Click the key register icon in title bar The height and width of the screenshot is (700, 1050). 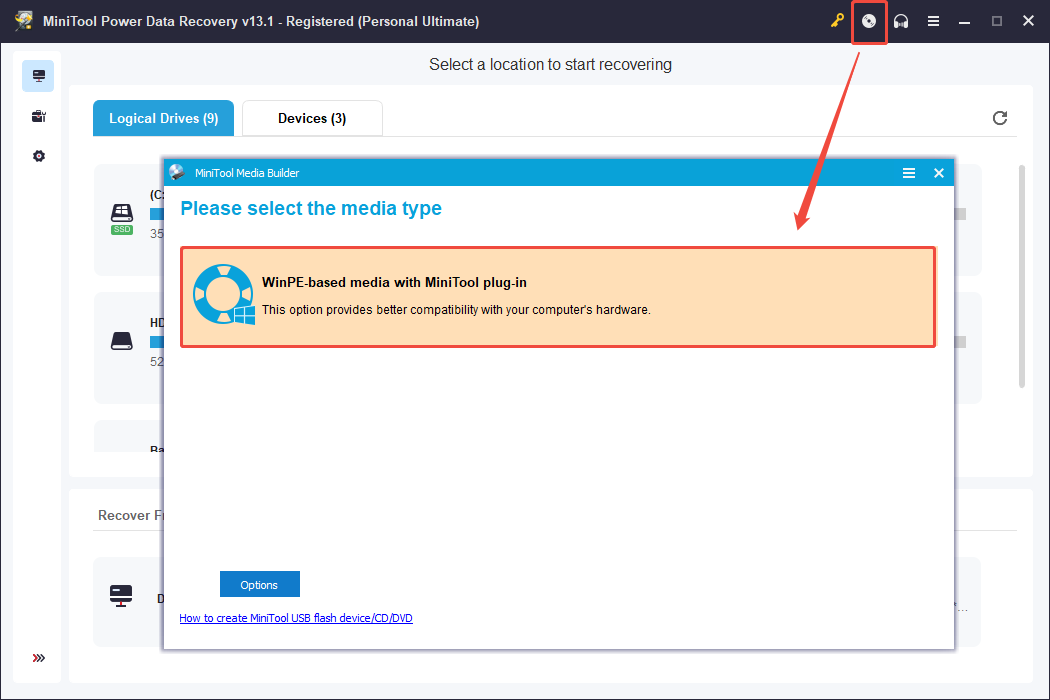point(837,21)
